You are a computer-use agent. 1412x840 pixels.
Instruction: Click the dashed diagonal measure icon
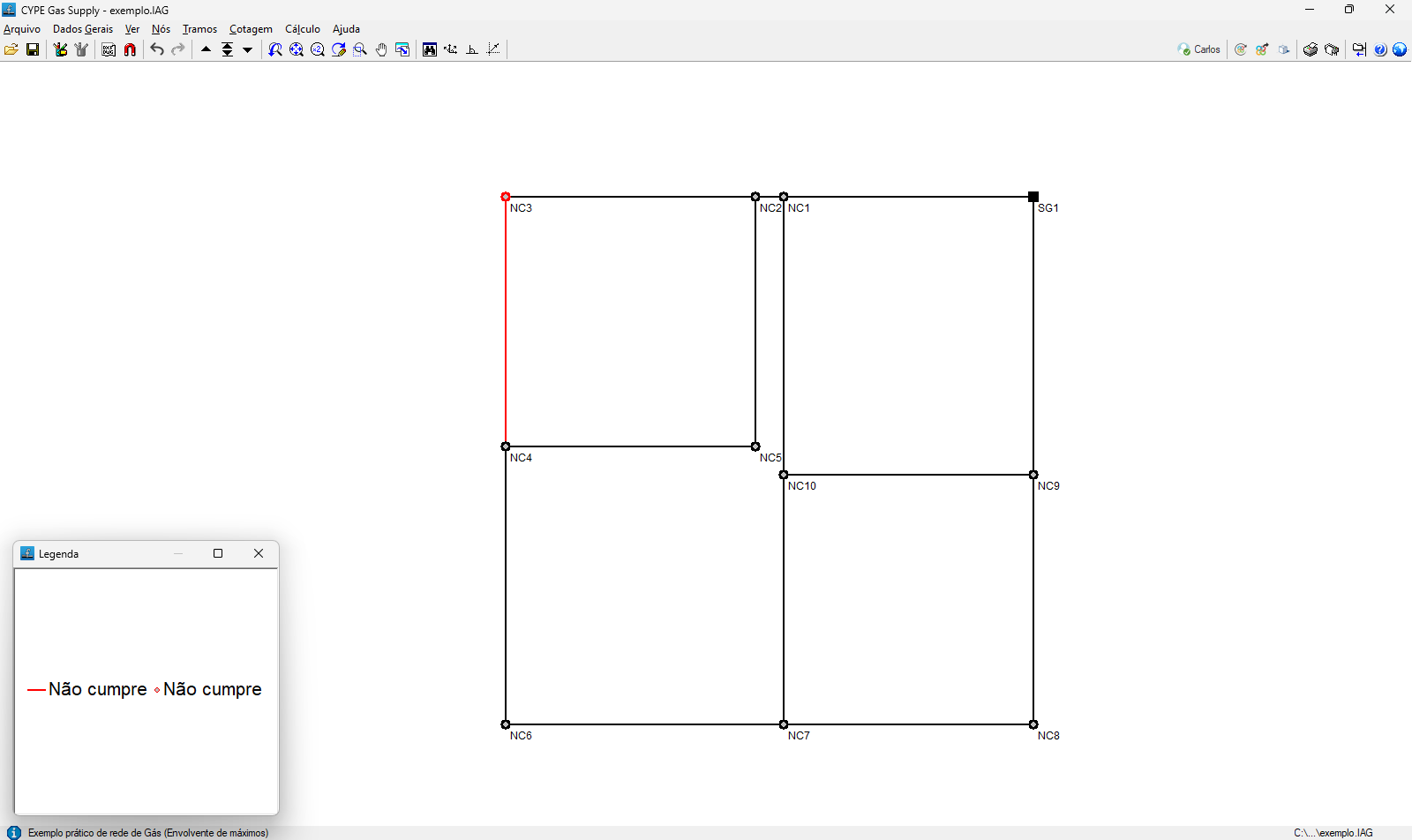pos(493,49)
